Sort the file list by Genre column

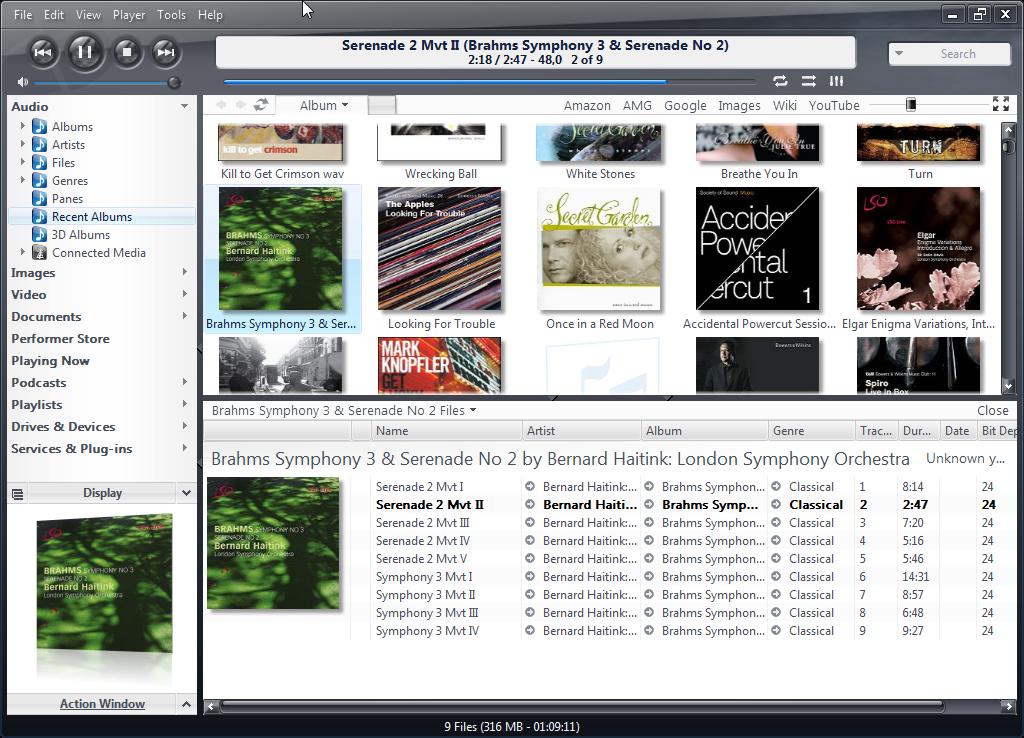tap(811, 430)
